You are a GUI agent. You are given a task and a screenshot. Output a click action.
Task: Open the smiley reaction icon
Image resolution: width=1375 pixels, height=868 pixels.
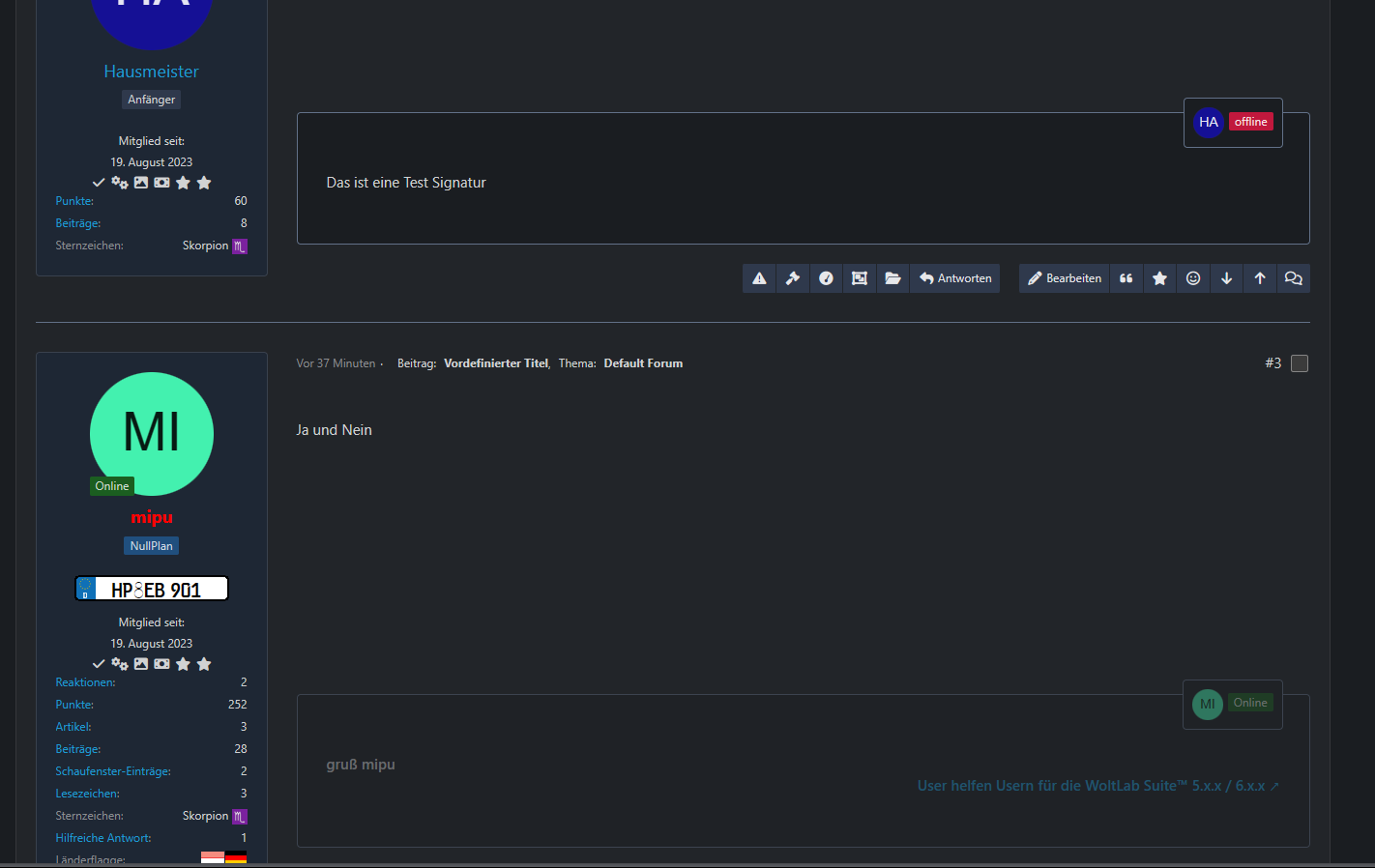[x=1193, y=278]
